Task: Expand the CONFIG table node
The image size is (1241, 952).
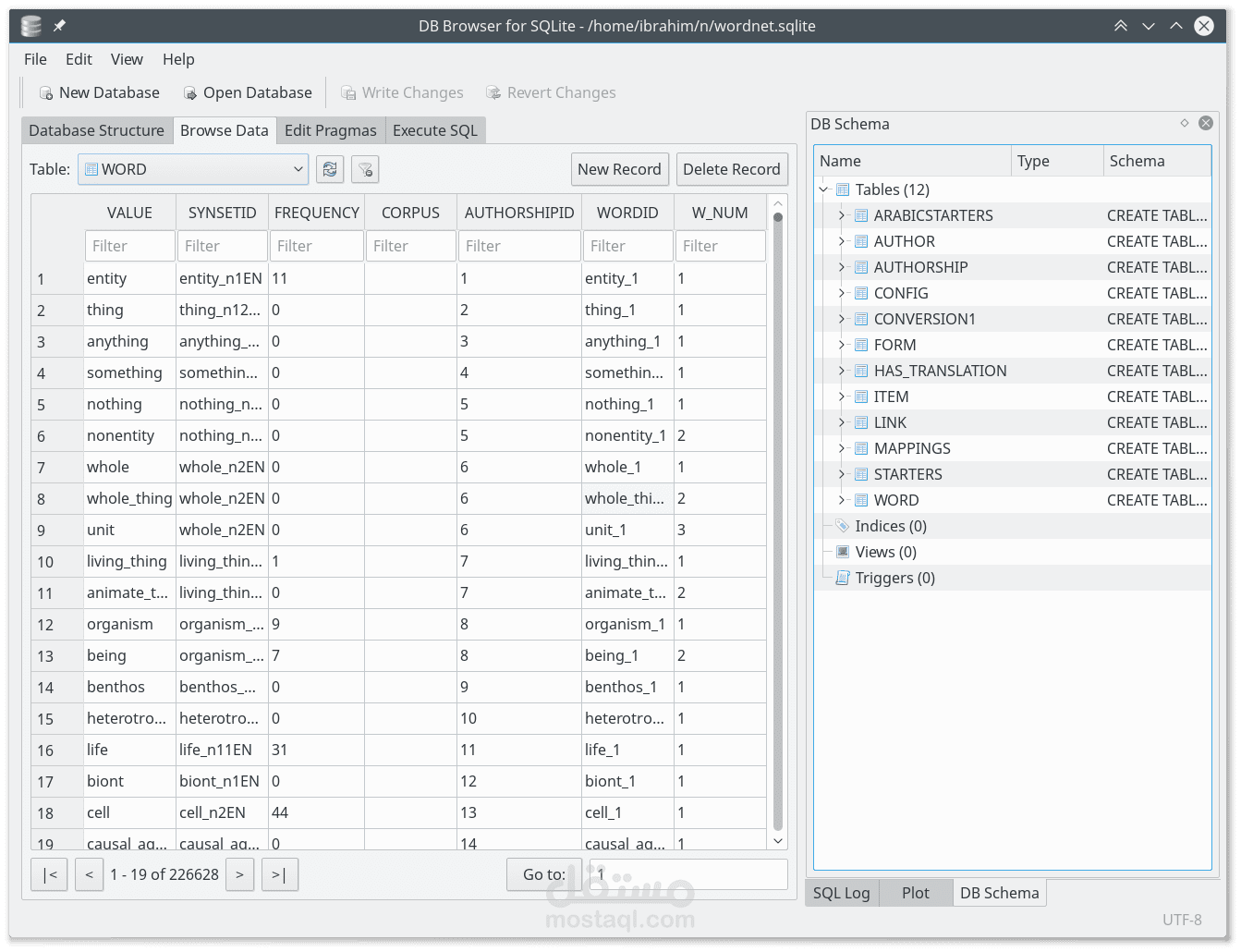Action: pos(842,293)
